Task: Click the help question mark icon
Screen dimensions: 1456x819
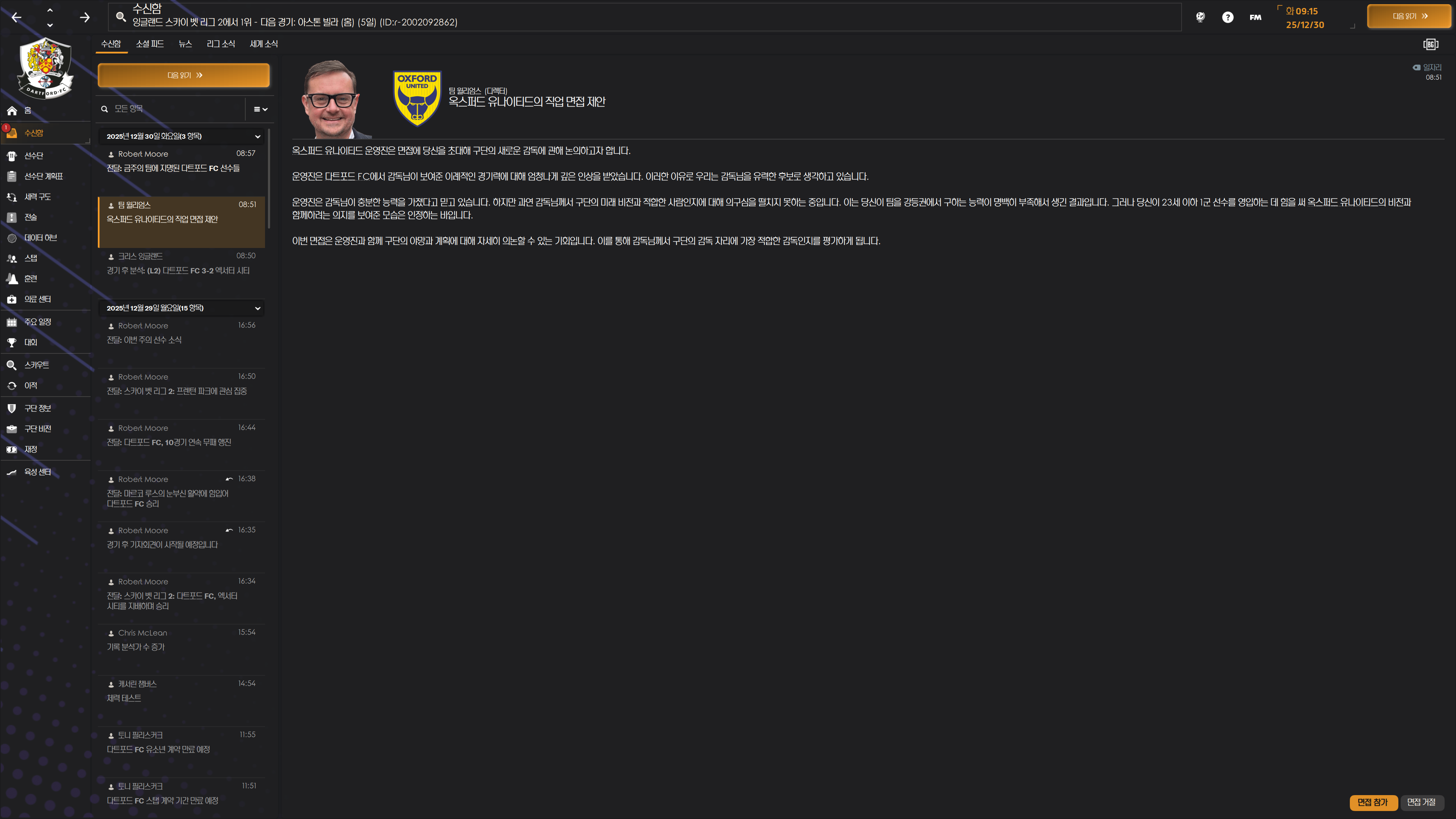Action: pyautogui.click(x=1227, y=17)
